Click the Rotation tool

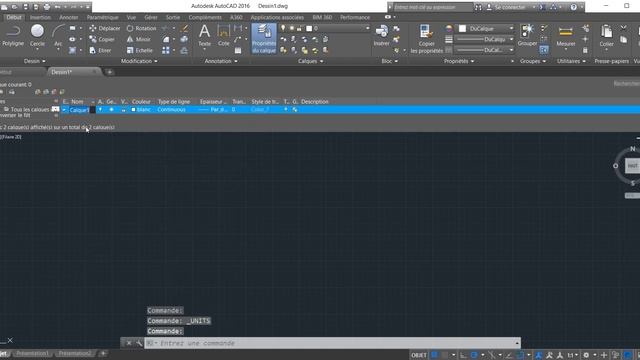(x=141, y=28)
